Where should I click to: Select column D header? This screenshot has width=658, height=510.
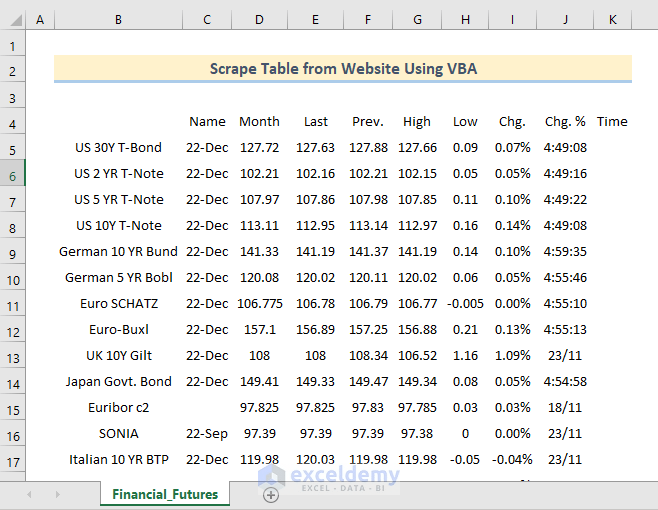click(259, 20)
